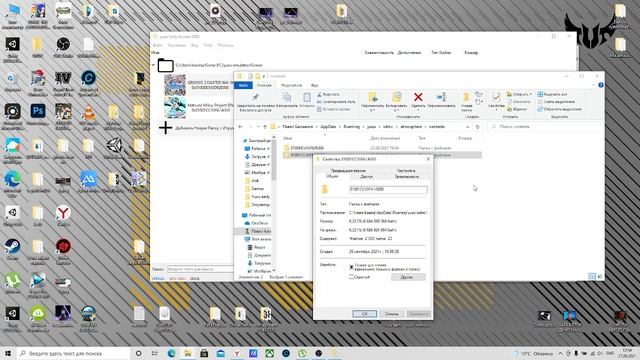Click the Explorer back navigation arrow

tap(240, 127)
